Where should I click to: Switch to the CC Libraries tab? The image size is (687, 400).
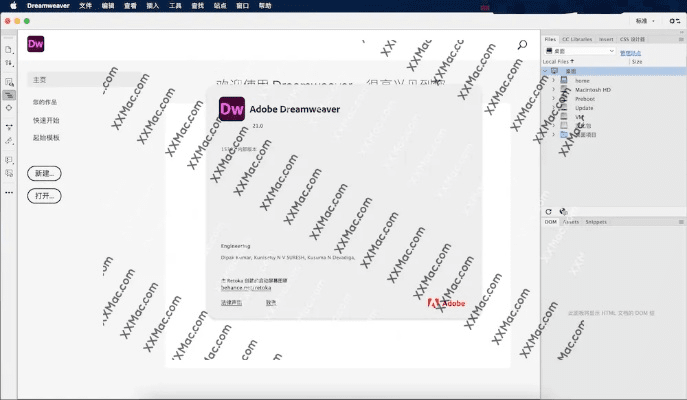pyautogui.click(x=576, y=39)
